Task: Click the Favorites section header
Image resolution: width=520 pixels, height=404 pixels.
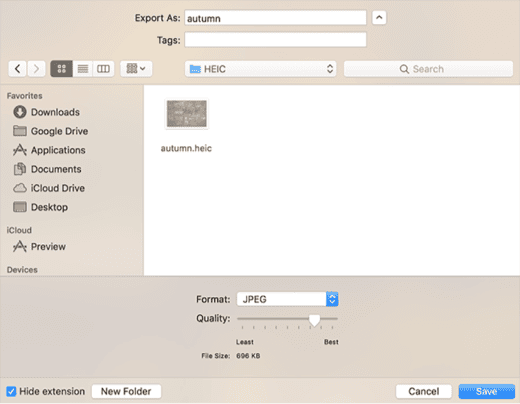Action: [24, 96]
